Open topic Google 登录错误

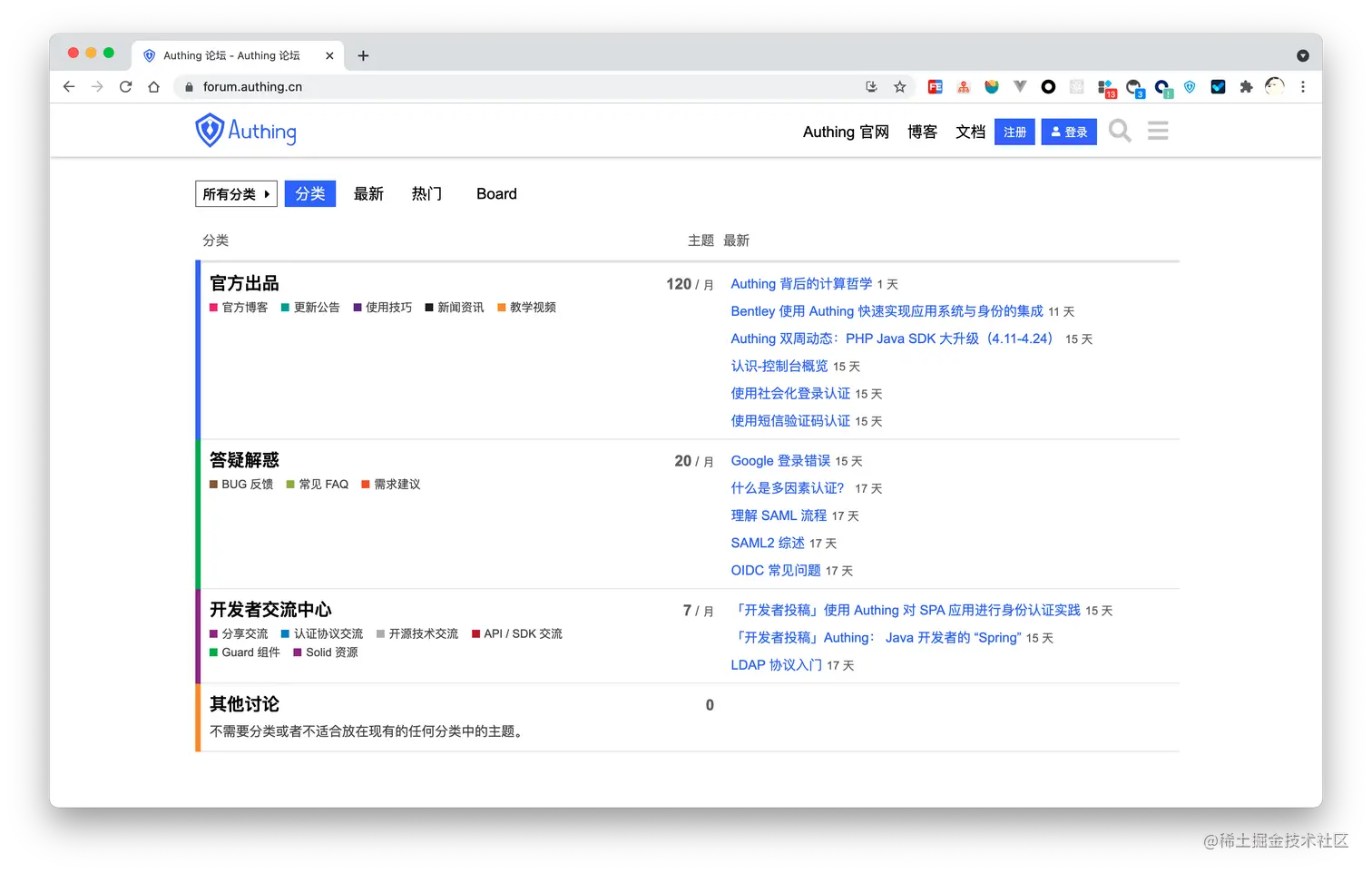tap(780, 461)
